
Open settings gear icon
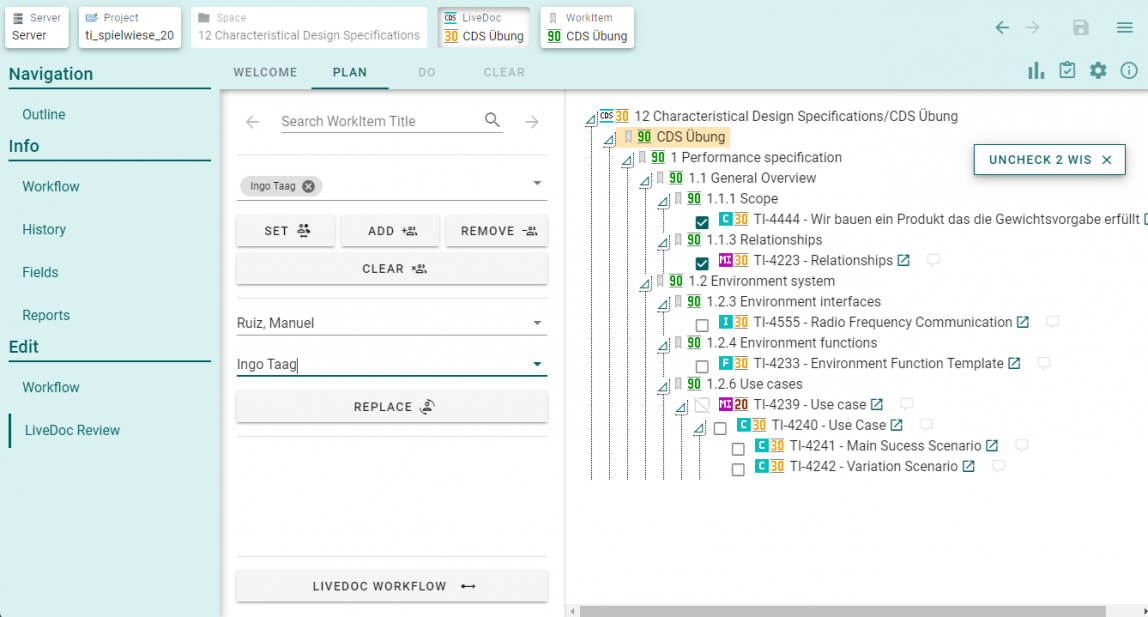tap(1098, 70)
